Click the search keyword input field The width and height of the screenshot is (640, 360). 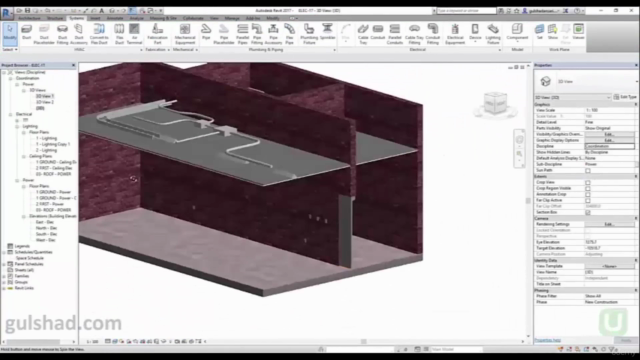click(x=466, y=11)
